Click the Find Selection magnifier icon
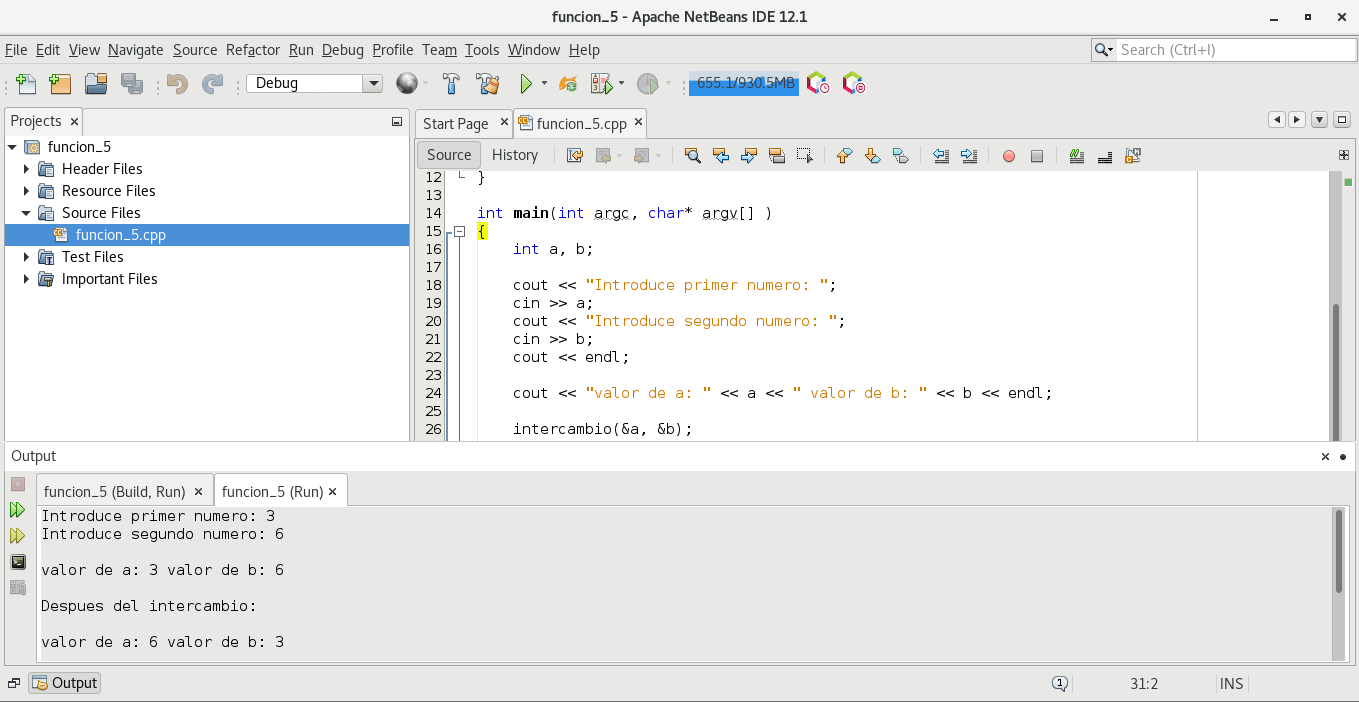This screenshot has width=1359, height=702. (692, 155)
